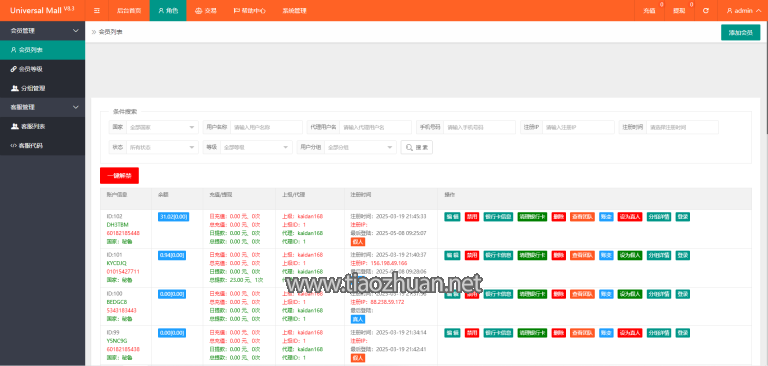
Task: Click balance badge 31.02[0.00] for ID:102
Action: pos(173,217)
